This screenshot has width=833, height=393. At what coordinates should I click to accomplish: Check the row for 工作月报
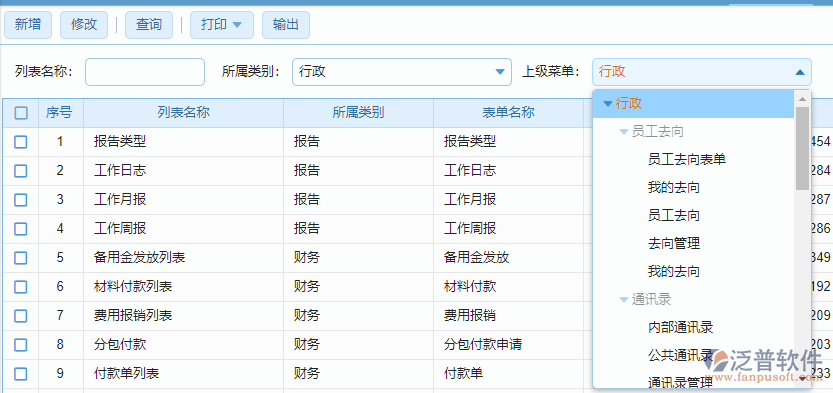point(21,200)
